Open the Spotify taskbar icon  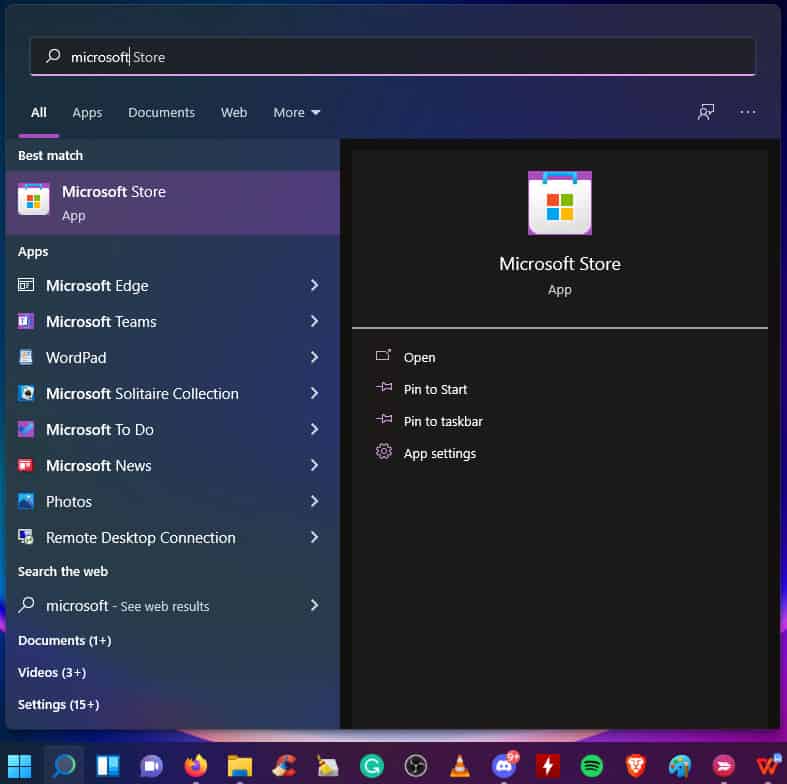pyautogui.click(x=591, y=766)
